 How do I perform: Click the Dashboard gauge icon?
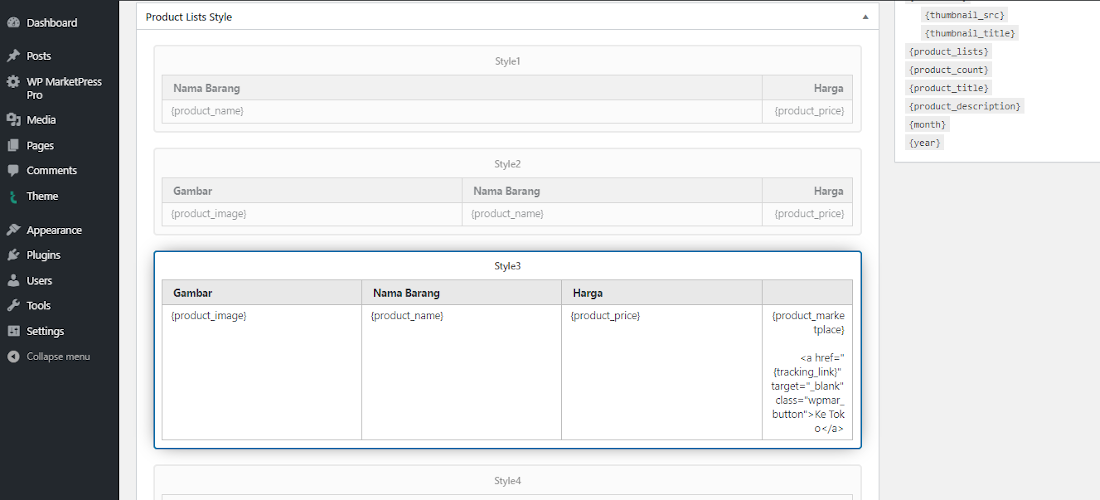tap(13, 22)
